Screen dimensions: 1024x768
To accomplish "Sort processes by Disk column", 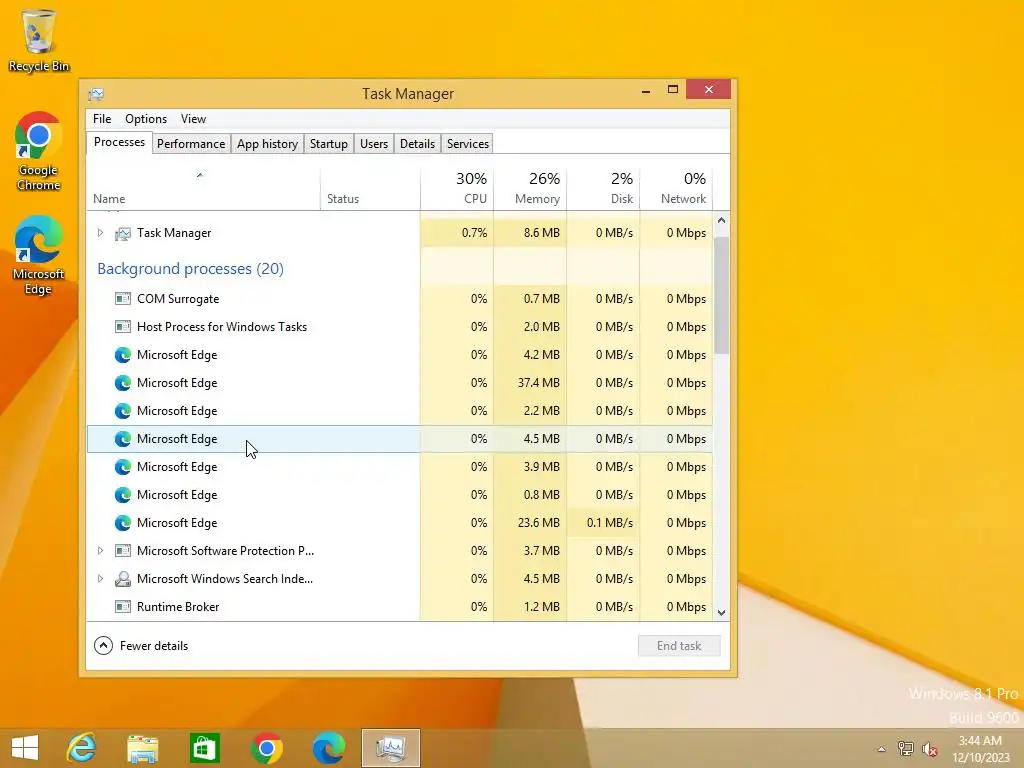I will point(603,189).
